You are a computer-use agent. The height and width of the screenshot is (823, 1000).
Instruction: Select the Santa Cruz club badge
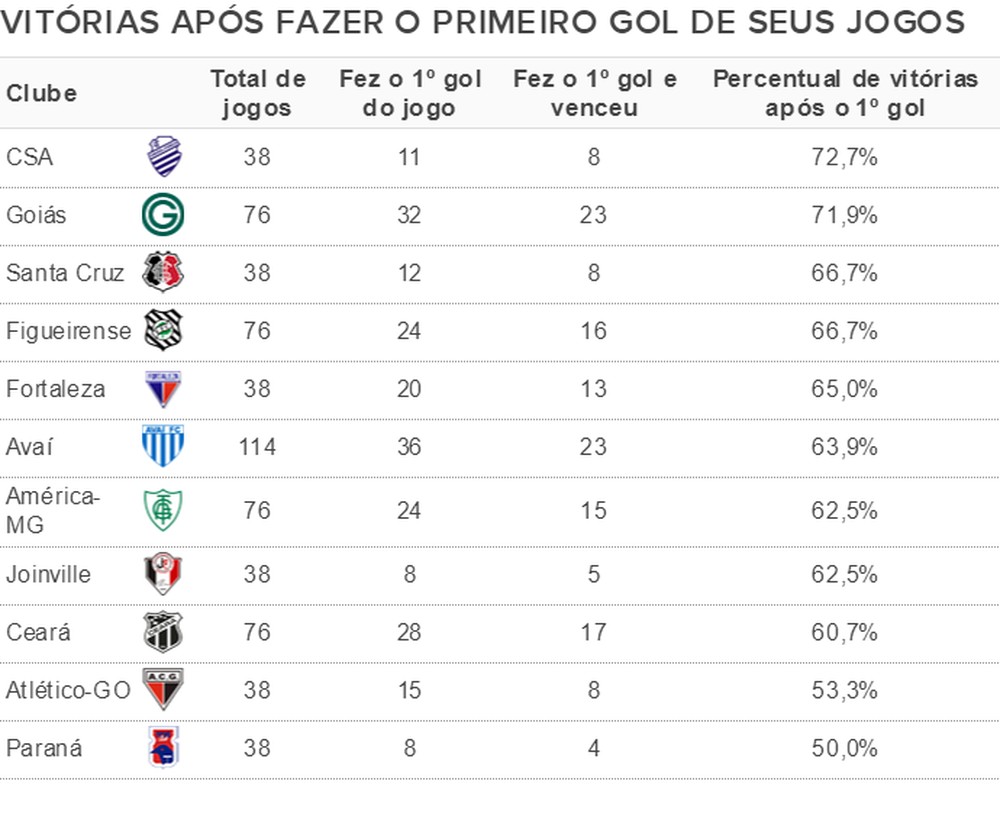[x=162, y=272]
